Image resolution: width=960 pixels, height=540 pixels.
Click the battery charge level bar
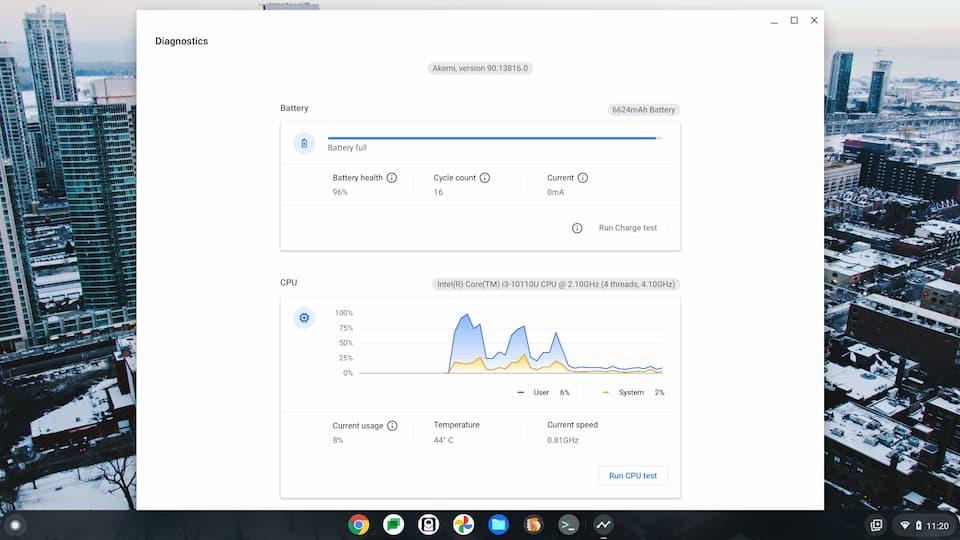coord(495,138)
